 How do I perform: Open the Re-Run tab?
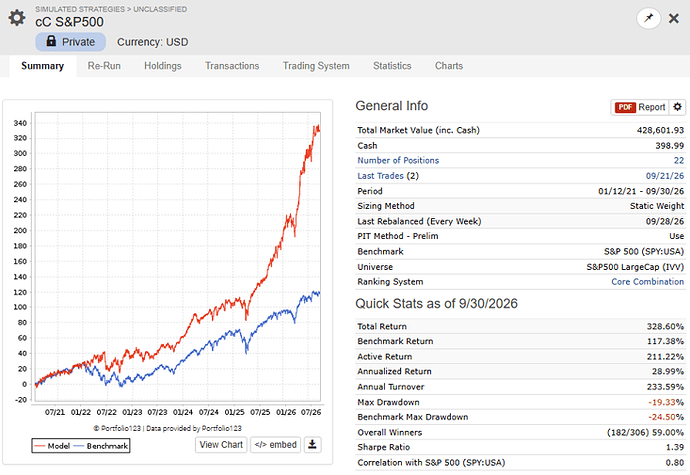pyautogui.click(x=104, y=66)
